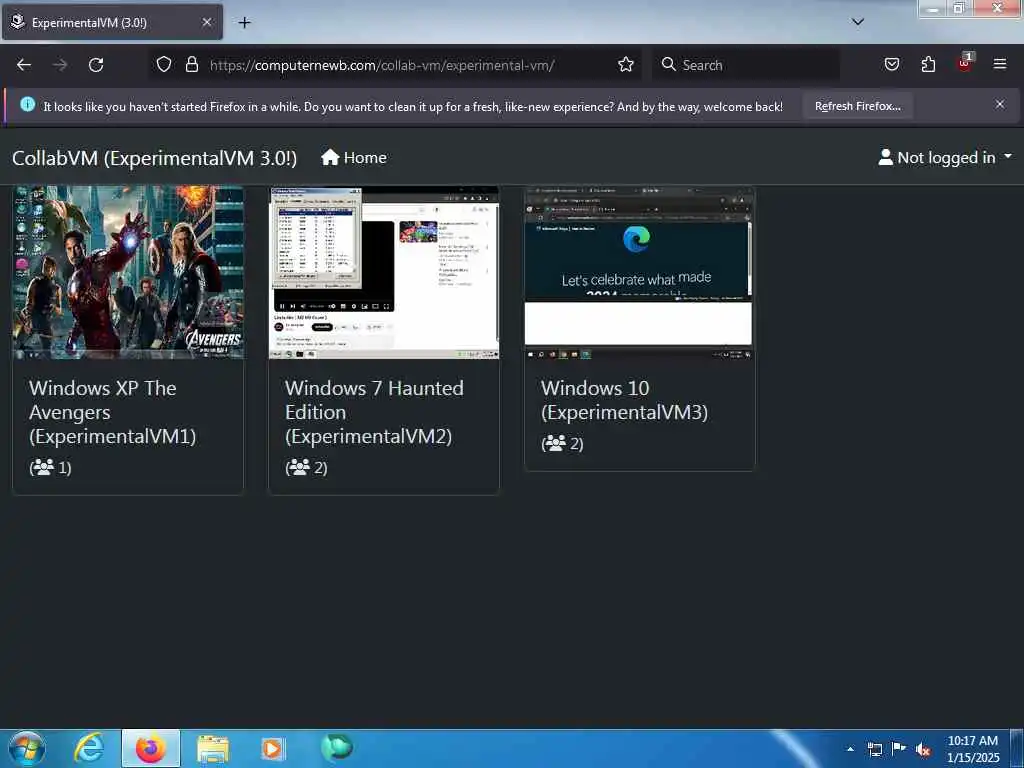Select the ExperimentalVM (3.0!) browser tab
Image resolution: width=1024 pixels, height=768 pixels.
(x=112, y=22)
